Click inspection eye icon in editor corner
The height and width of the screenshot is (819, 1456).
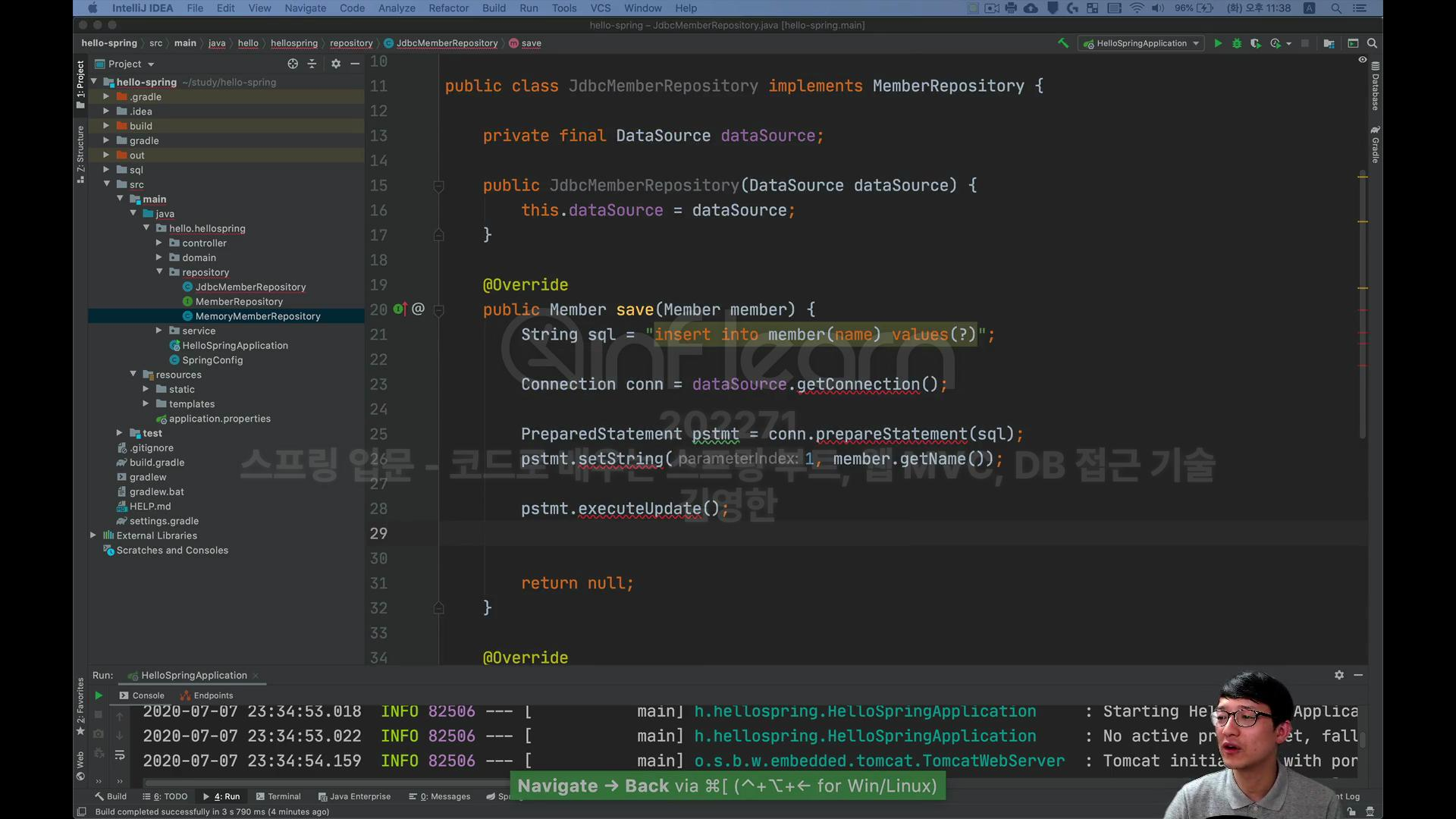1362,59
